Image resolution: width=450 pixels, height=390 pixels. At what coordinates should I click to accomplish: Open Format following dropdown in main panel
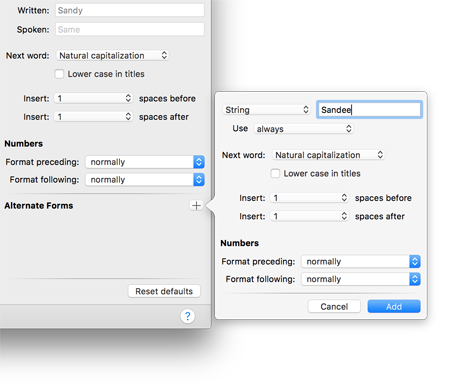(x=145, y=180)
